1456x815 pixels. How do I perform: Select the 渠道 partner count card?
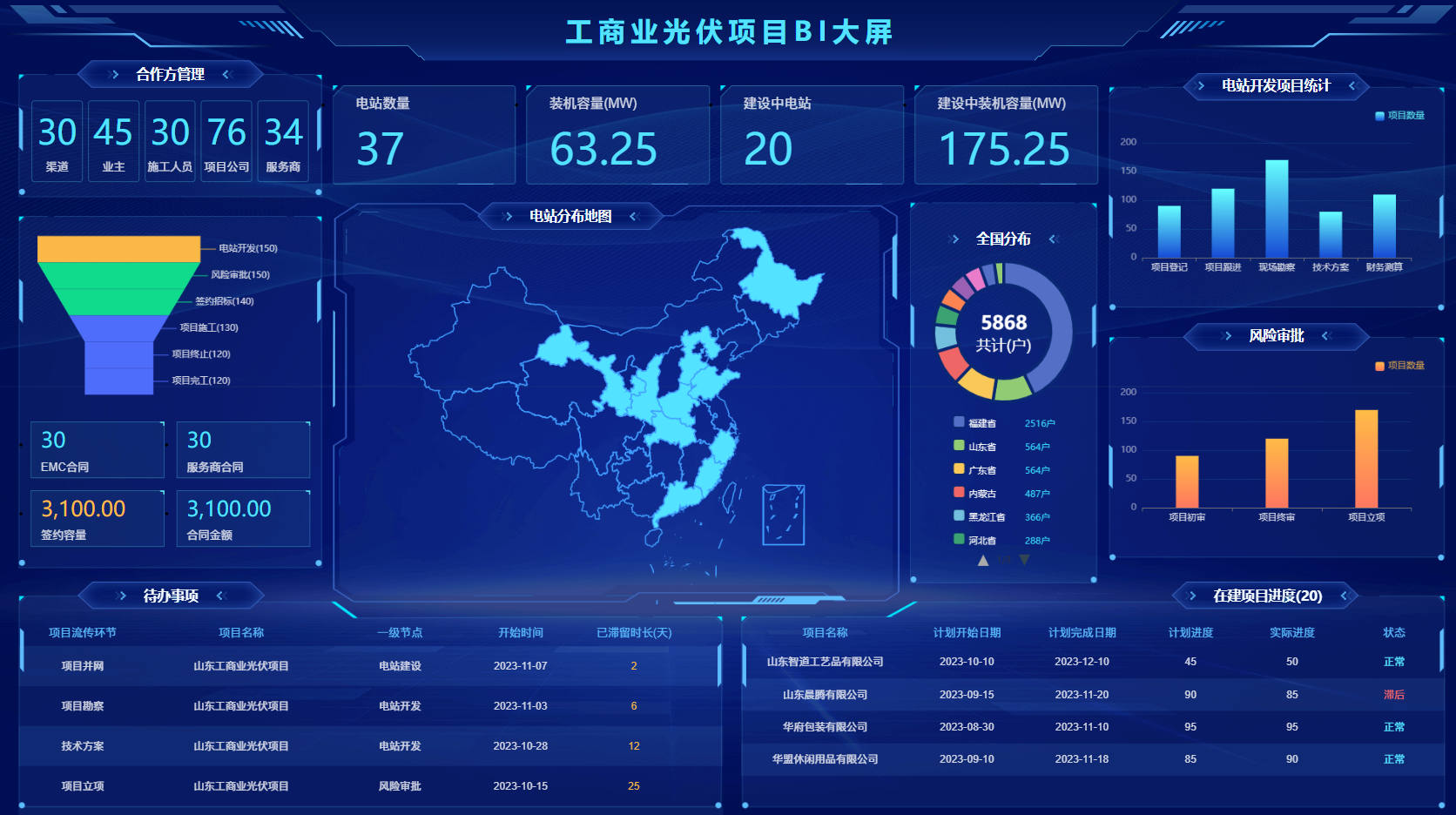pyautogui.click(x=57, y=141)
